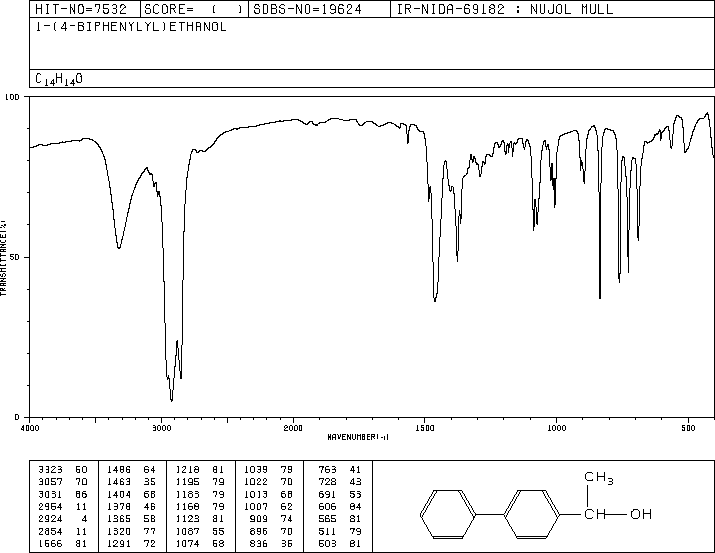715x553 pixels.
Task: Choose peak value 1013 in the table
Action: point(256,494)
